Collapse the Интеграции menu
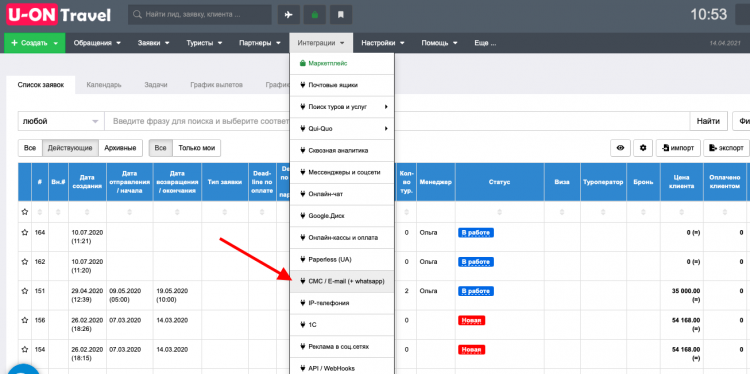 [321, 43]
